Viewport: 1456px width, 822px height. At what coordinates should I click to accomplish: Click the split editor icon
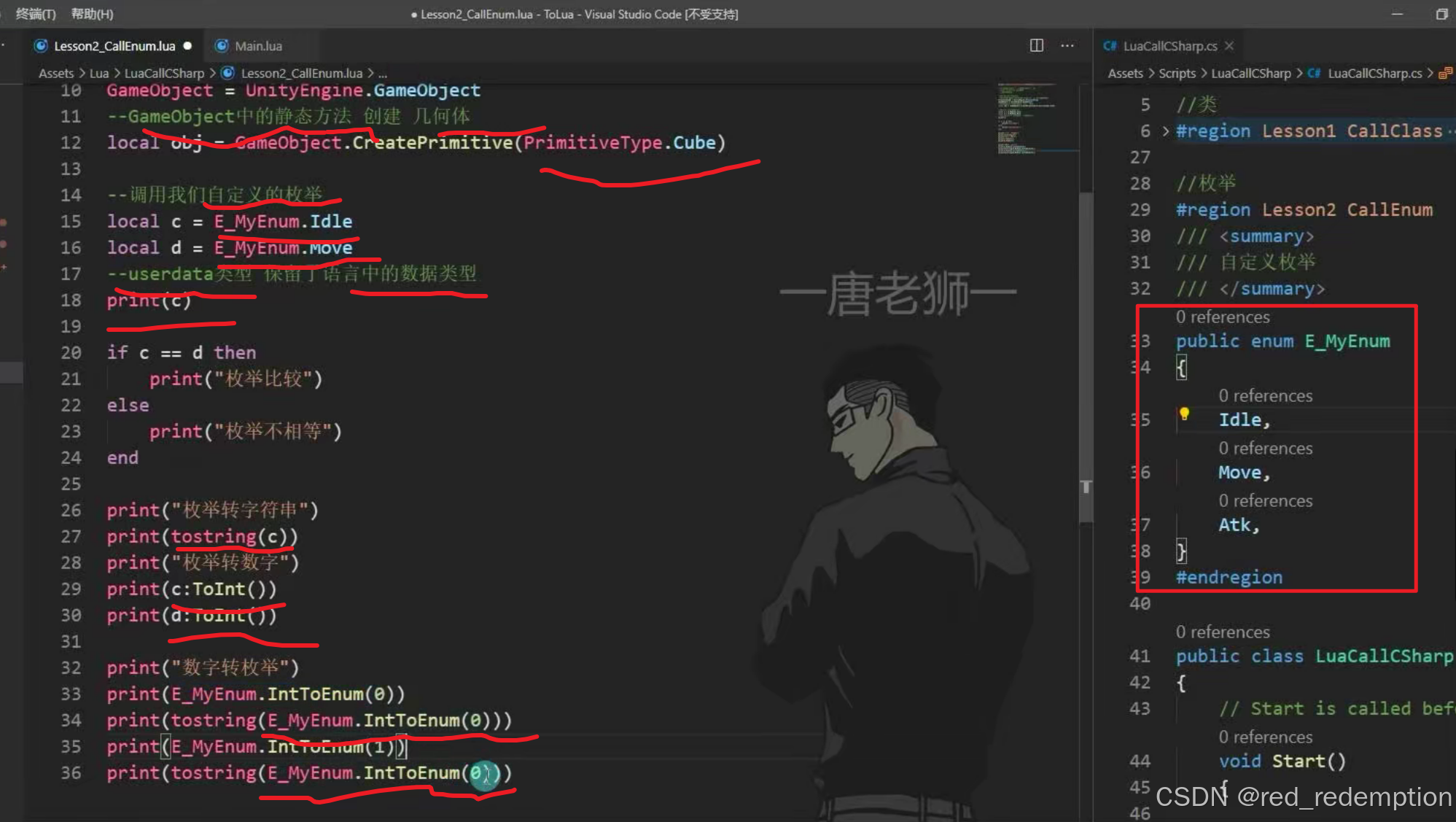click(1036, 45)
